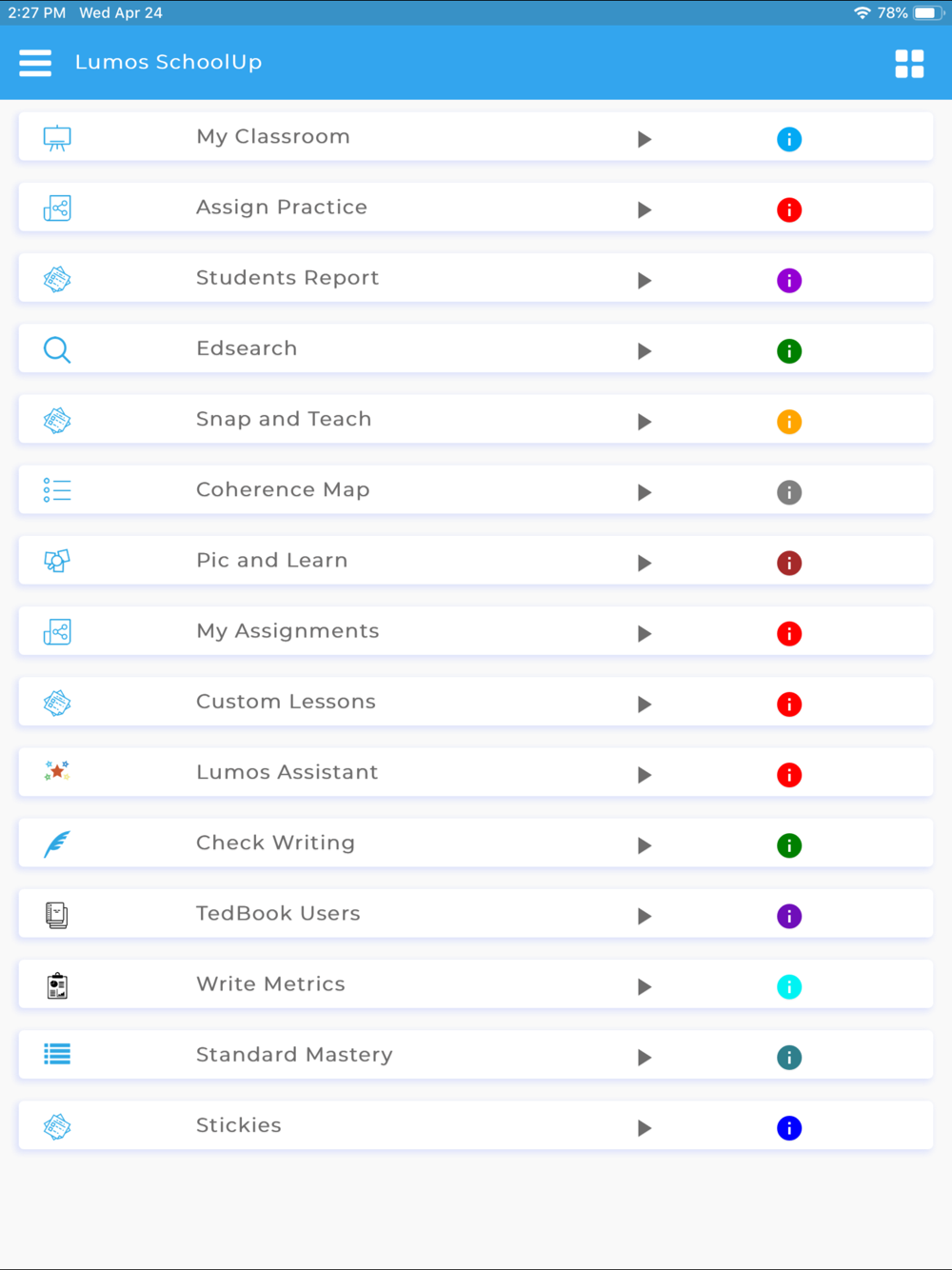Show info for Write Metrics
This screenshot has width=952, height=1270.
(x=789, y=986)
